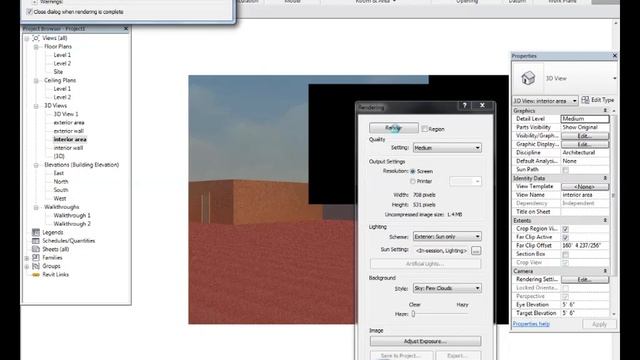640x360 pixels.
Task: Click the Edit Type icon
Action: [x=585, y=100]
